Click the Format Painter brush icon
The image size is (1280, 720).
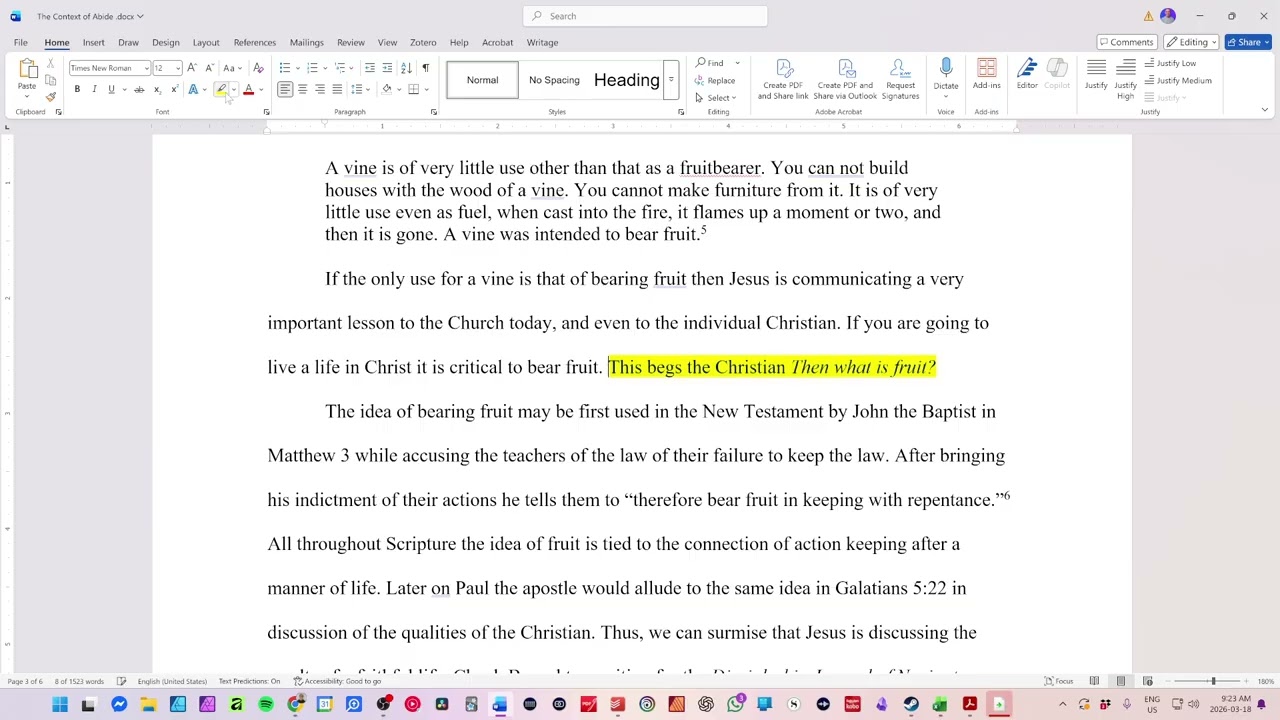[x=50, y=96]
